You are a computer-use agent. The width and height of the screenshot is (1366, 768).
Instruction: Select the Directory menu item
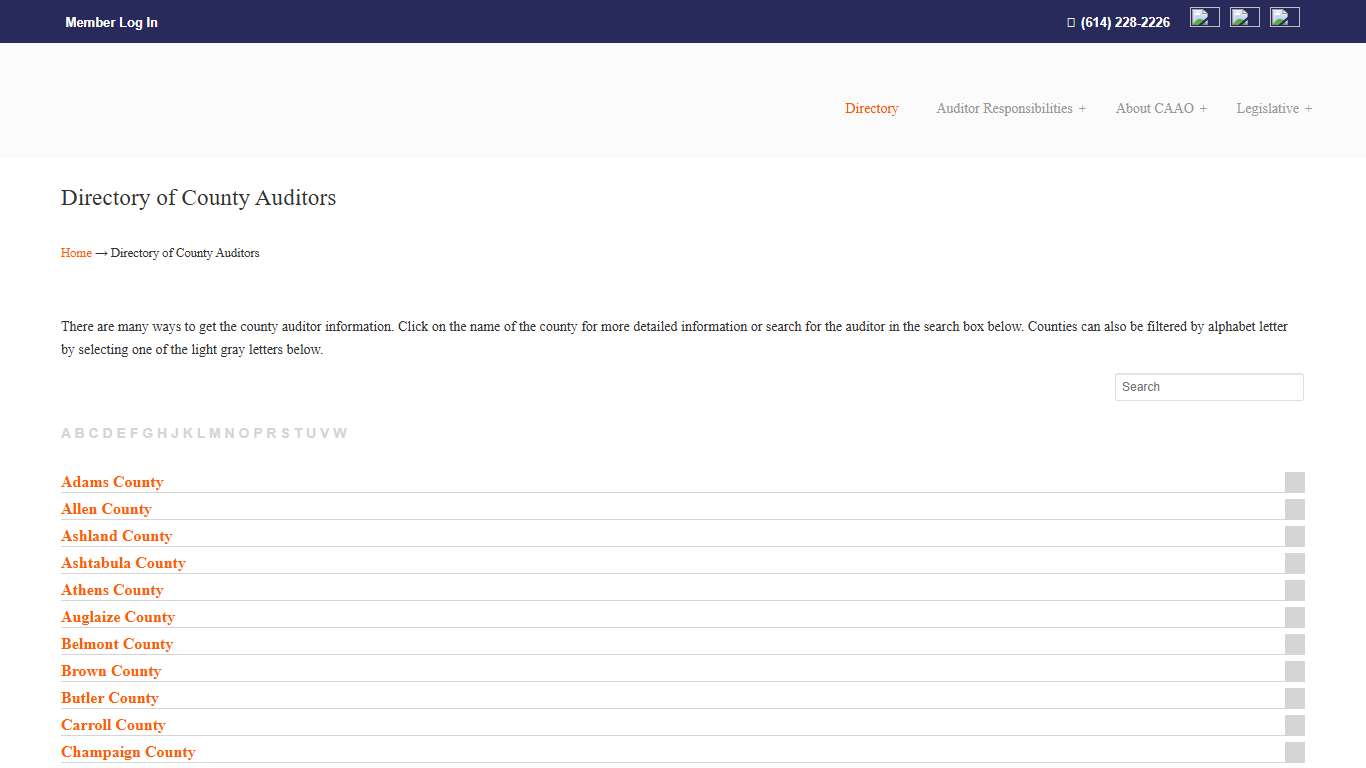pyautogui.click(x=871, y=108)
